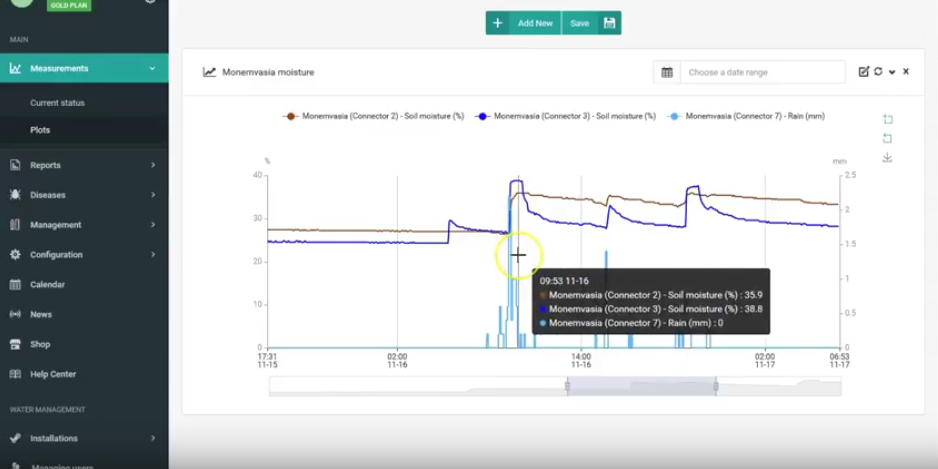The height and width of the screenshot is (469, 938).
Task: Expand the Reports submenu
Action: tap(152, 165)
